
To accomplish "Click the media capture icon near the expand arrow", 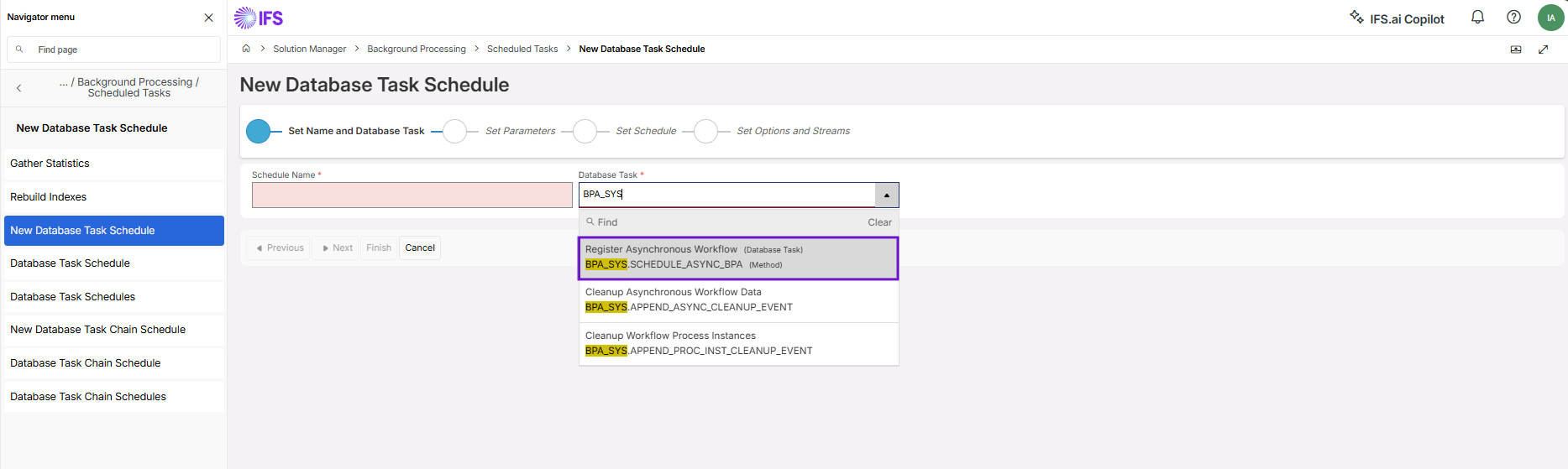I will point(1516,50).
